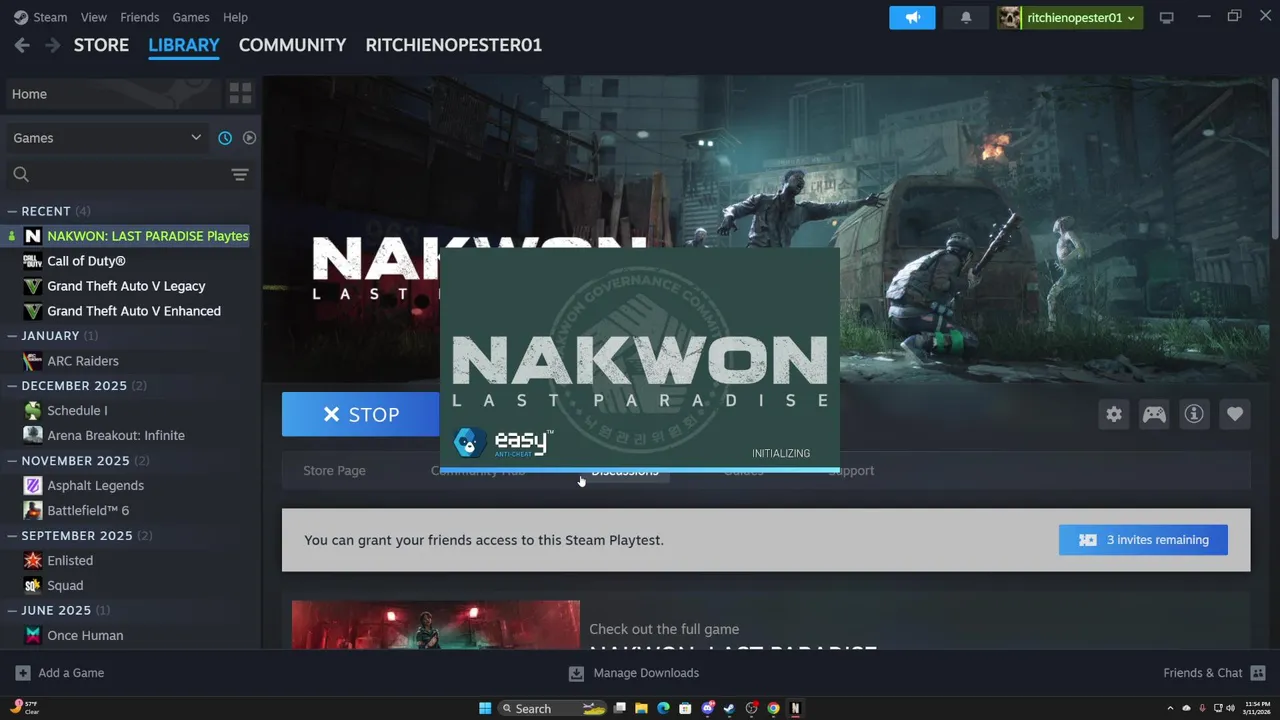Open the Friends menu
Viewport: 1280px width, 720px height.
click(x=139, y=17)
